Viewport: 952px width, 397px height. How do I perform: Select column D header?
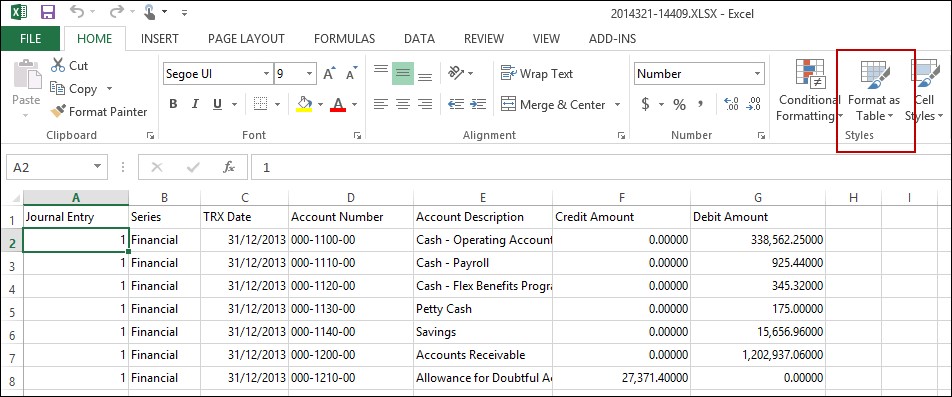click(350, 197)
